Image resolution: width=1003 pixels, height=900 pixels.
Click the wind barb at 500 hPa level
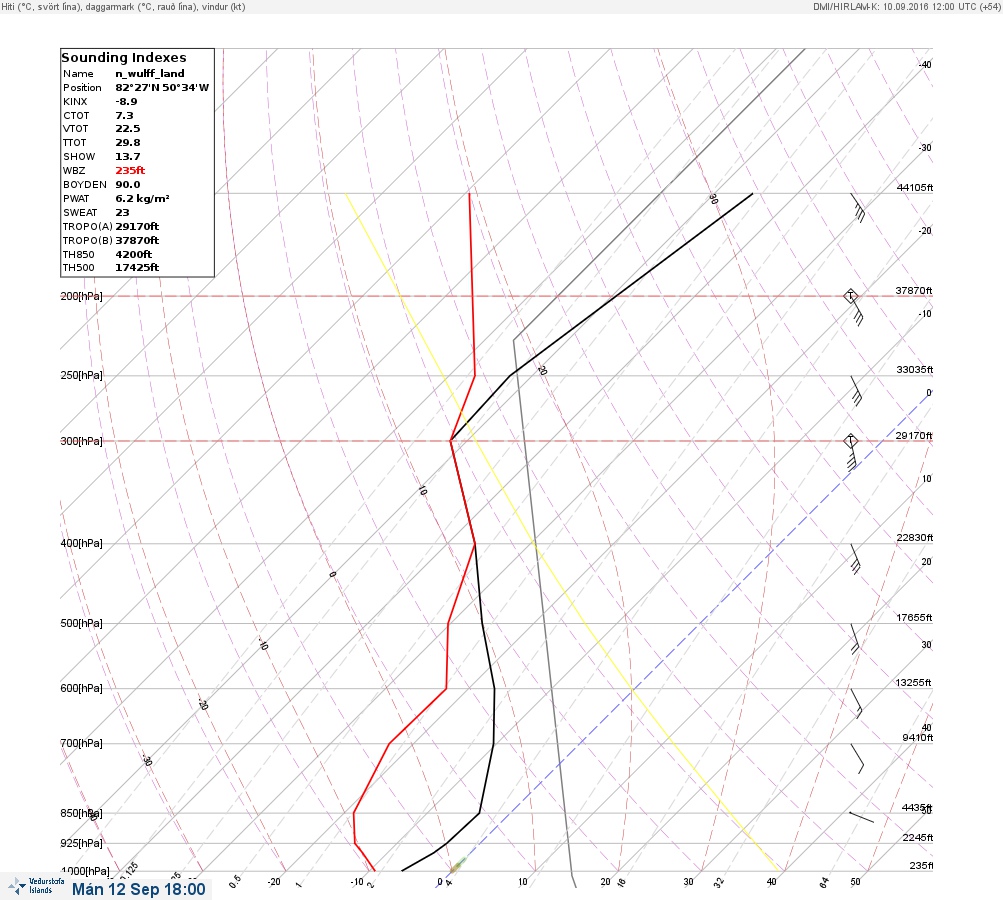click(855, 639)
